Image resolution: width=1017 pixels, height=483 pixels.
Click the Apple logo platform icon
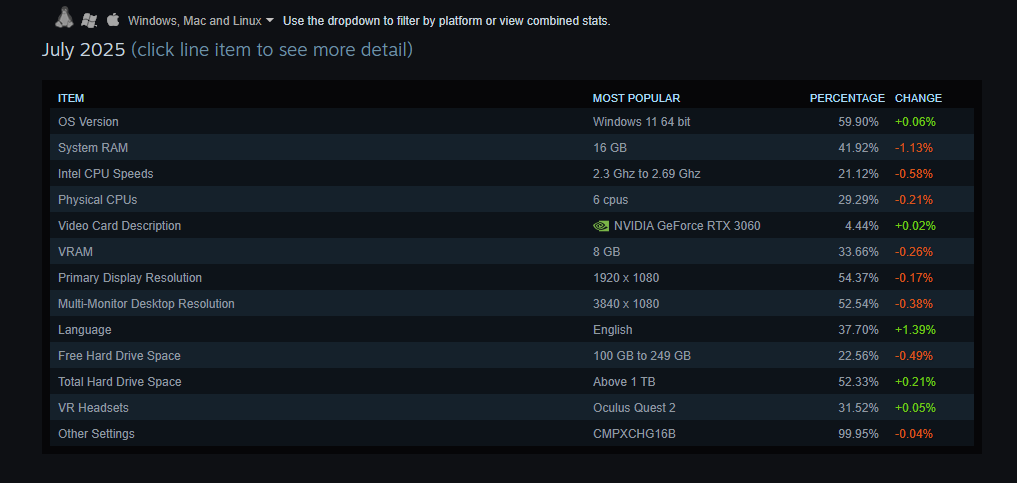pos(113,19)
